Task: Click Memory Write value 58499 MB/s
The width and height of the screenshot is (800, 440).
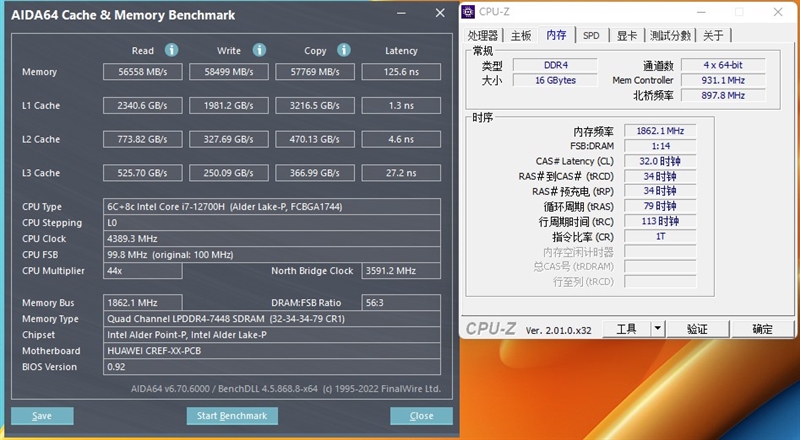Action: coord(229,72)
